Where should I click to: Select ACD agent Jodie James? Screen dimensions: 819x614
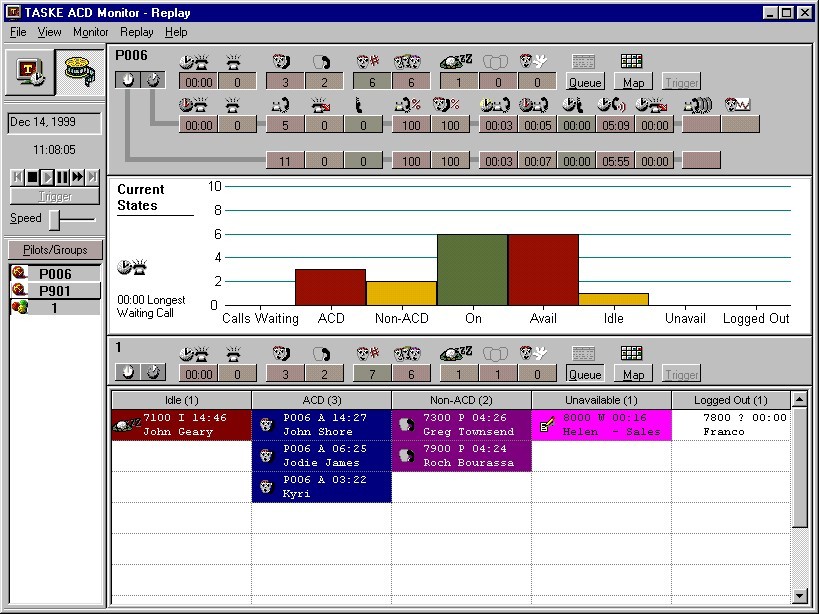(322, 456)
